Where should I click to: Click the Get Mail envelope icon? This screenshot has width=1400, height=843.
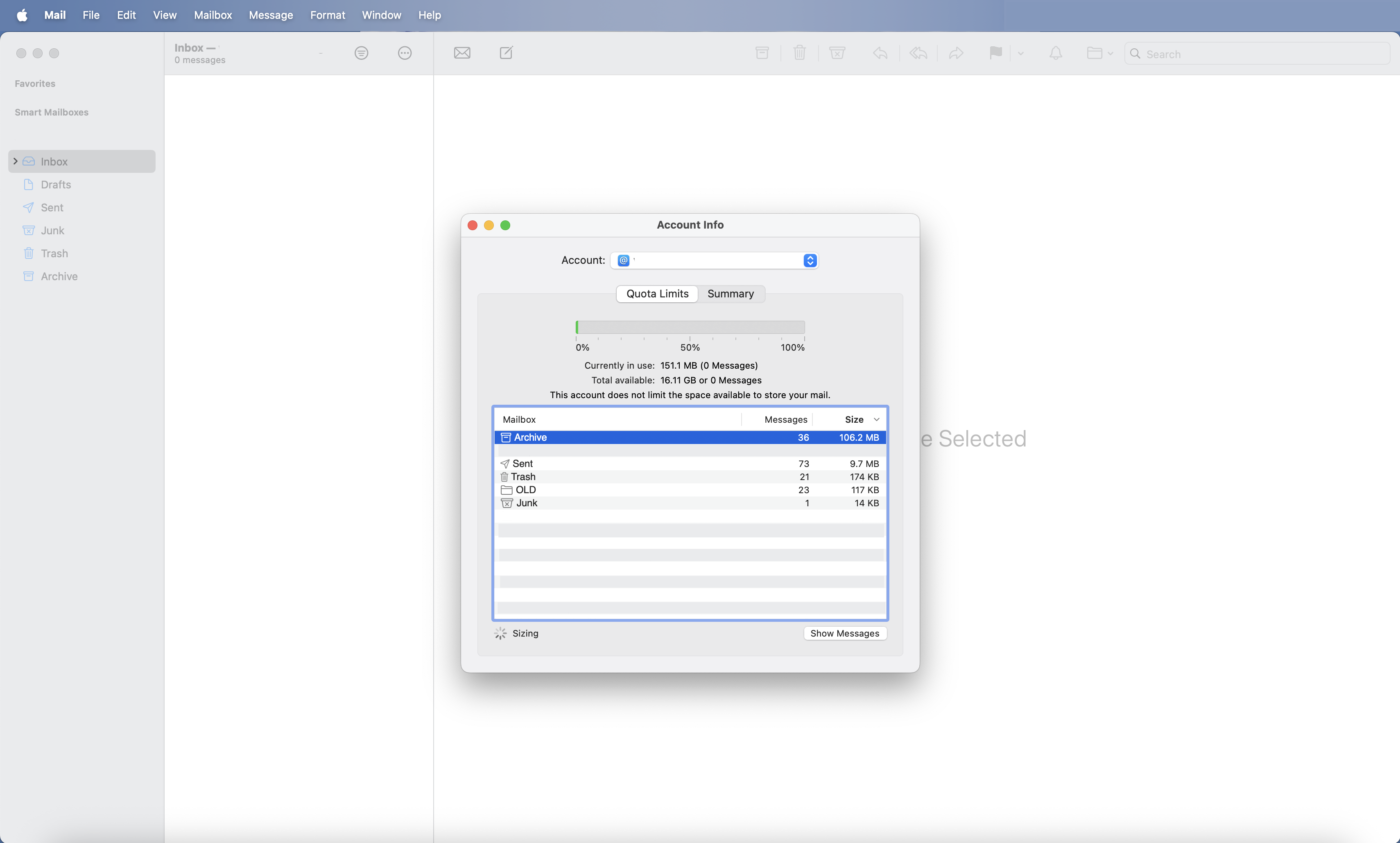[462, 53]
